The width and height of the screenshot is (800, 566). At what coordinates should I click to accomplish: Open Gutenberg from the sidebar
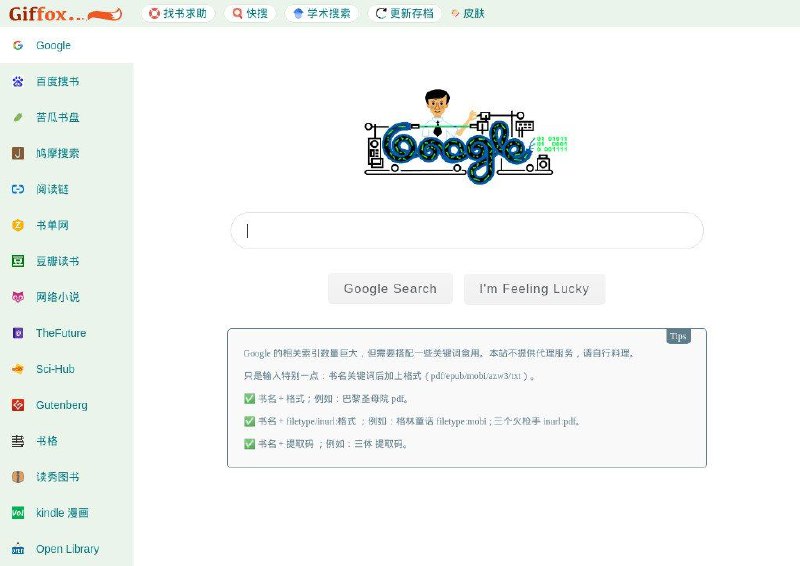67,405
